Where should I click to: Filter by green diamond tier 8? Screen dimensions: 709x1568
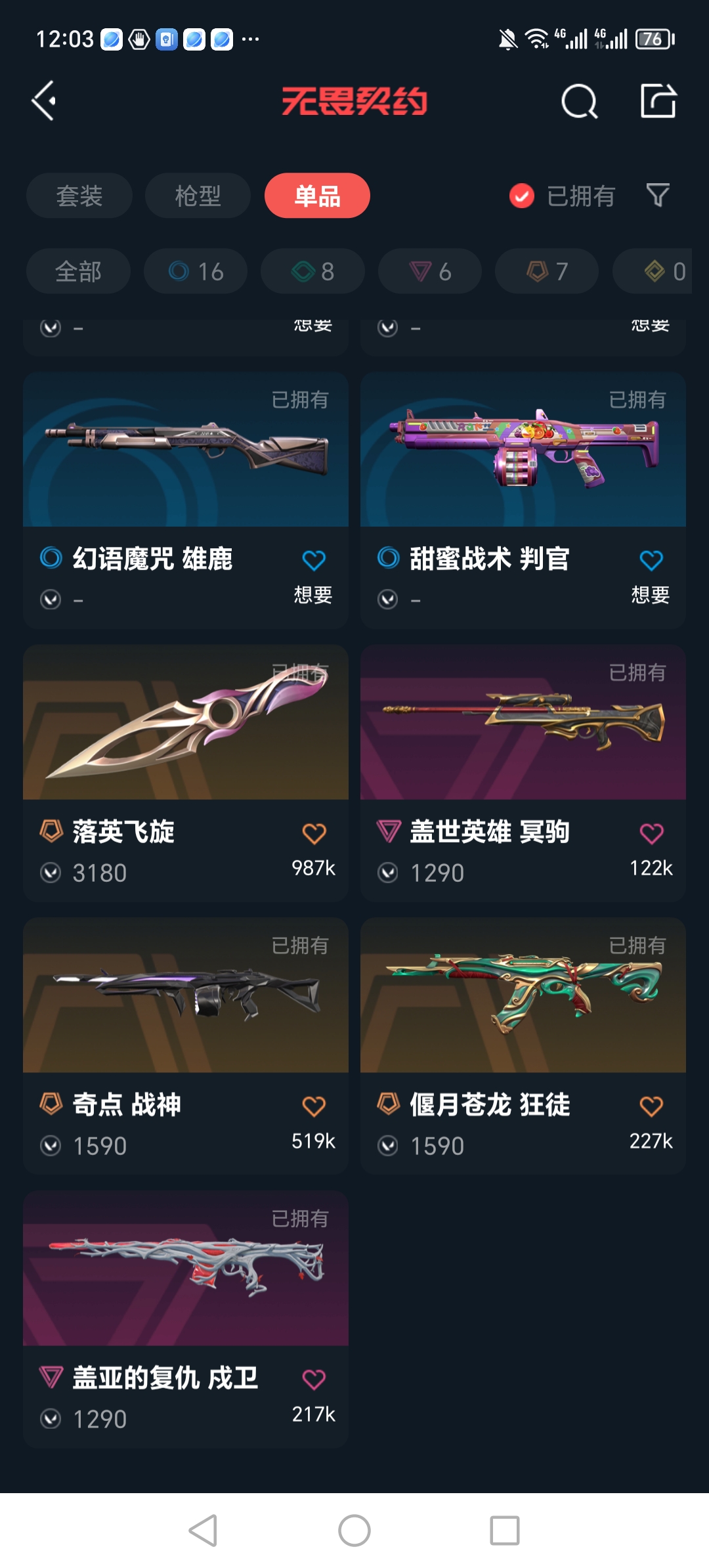[x=312, y=271]
